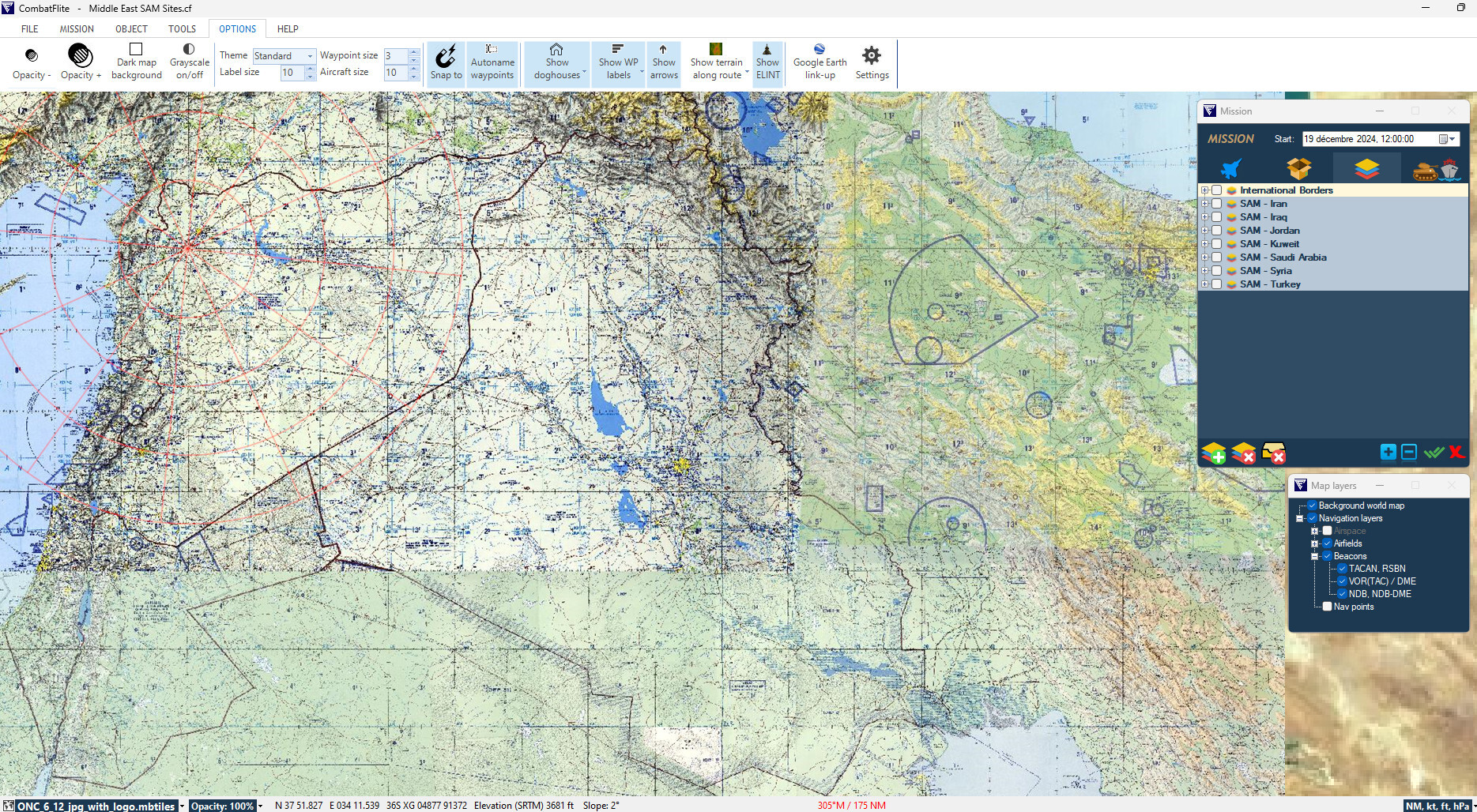Open the MISSION menu tab

pos(77,28)
